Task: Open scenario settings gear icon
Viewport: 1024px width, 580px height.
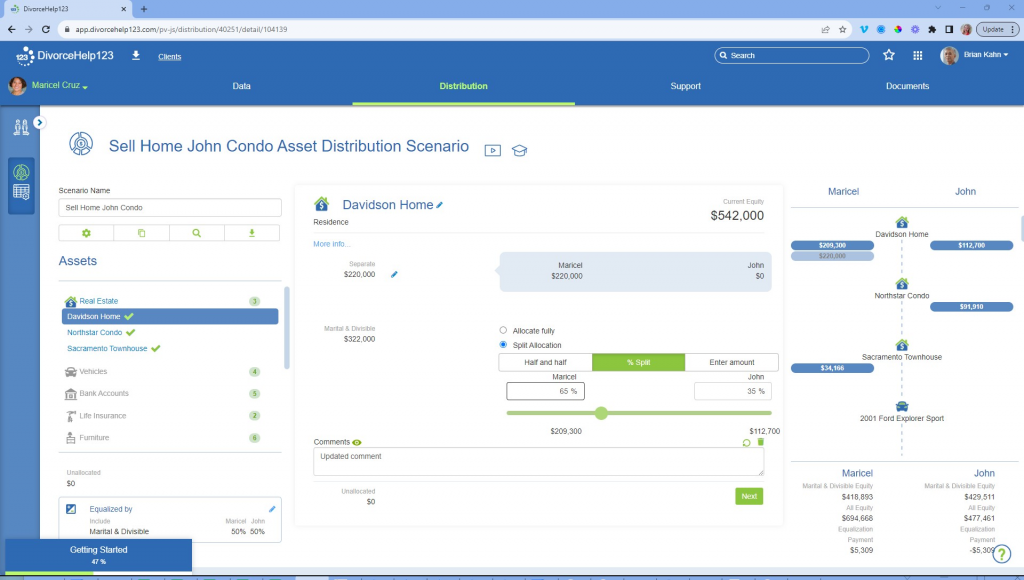Action: [x=86, y=233]
